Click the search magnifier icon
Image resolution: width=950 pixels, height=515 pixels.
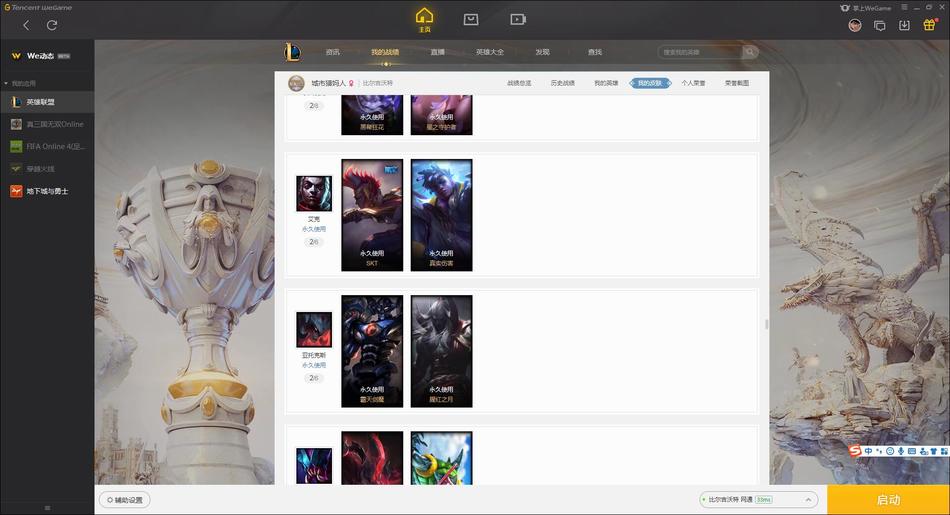750,52
